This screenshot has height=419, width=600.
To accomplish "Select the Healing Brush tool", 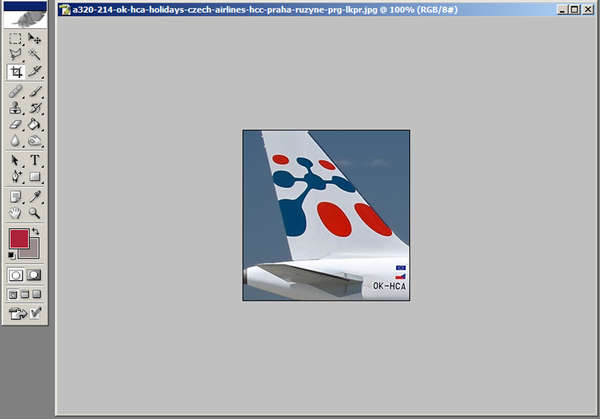I will 15,92.
